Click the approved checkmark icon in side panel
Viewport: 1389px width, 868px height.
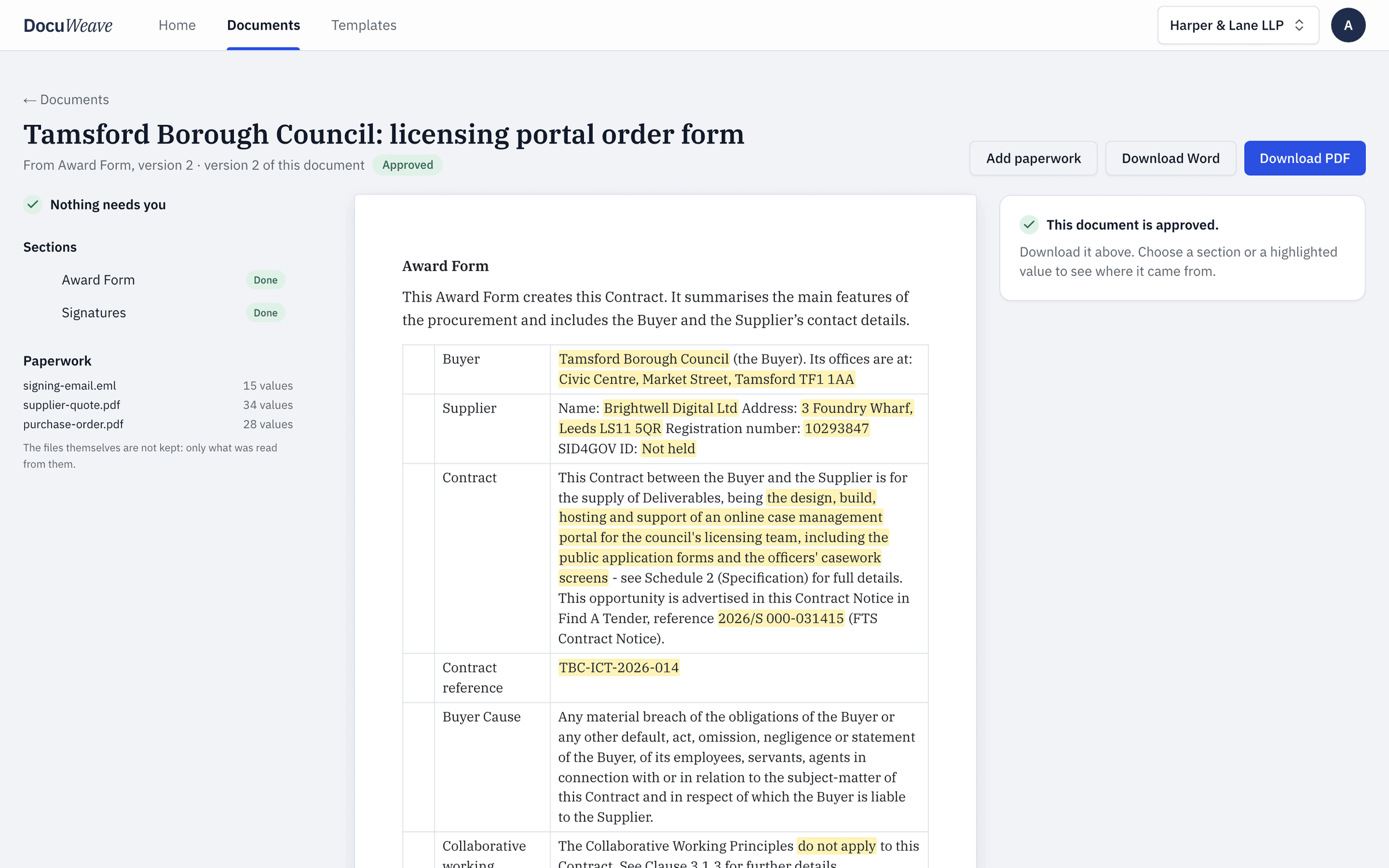[x=1029, y=225]
